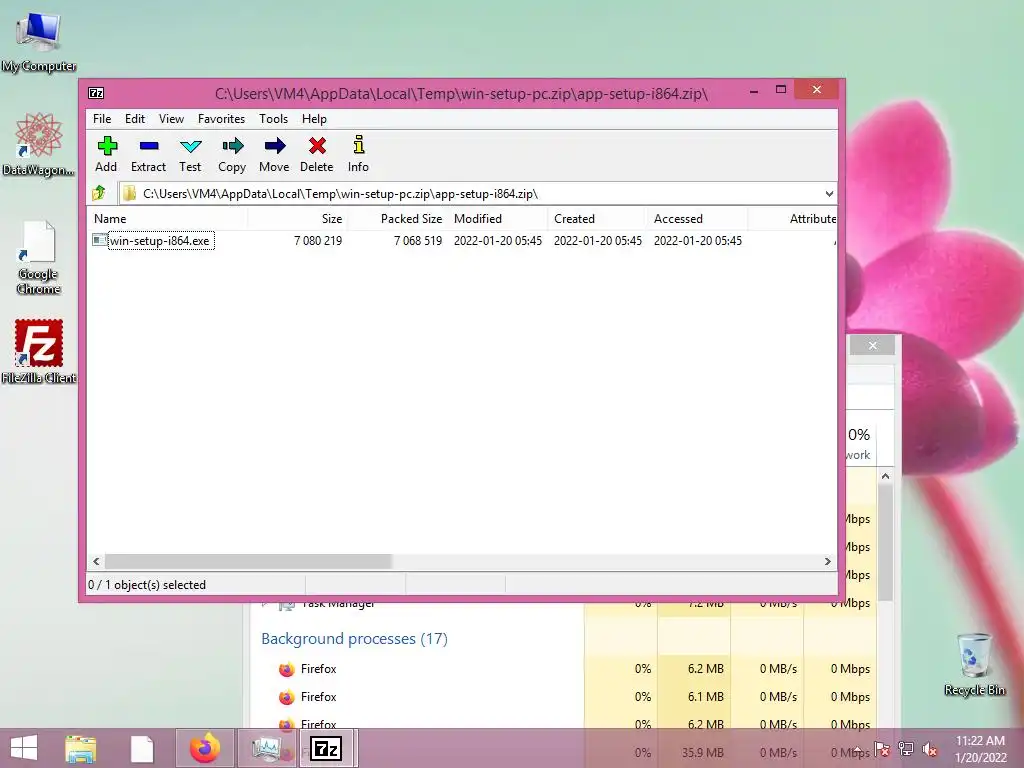
Task: Open Google Chrome desktop shortcut
Action: 38,257
